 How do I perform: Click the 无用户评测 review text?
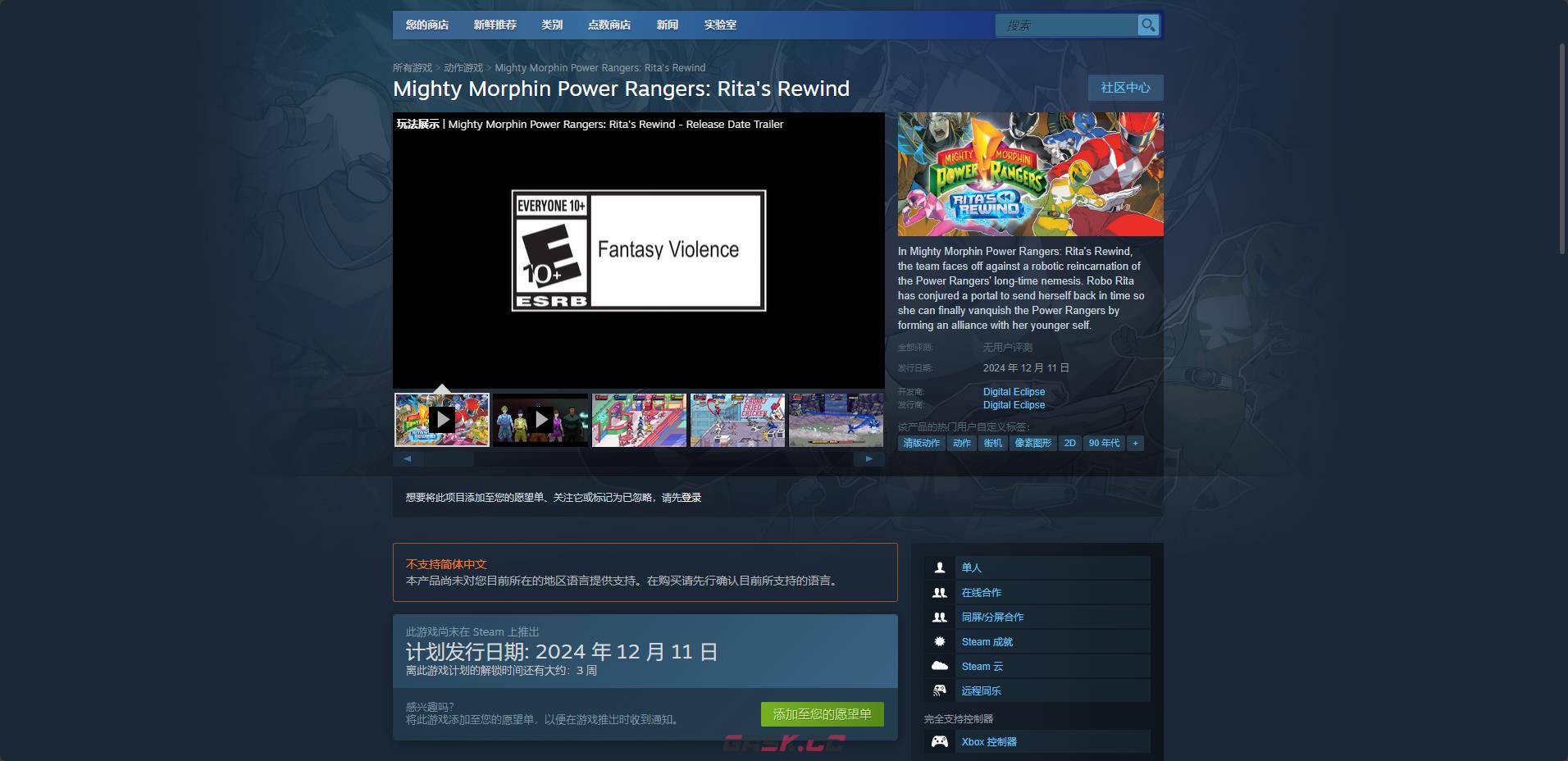coord(1008,348)
